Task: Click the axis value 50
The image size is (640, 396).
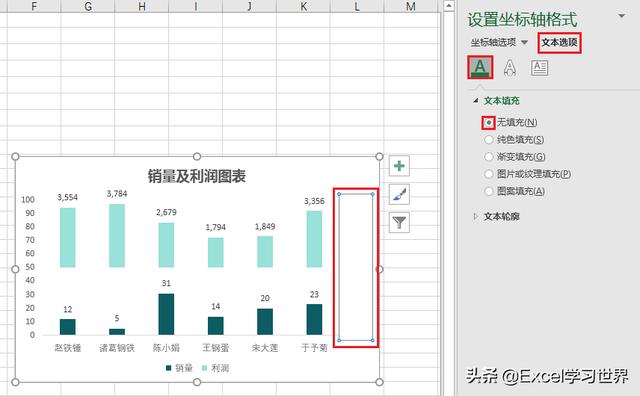Action: click(x=30, y=267)
